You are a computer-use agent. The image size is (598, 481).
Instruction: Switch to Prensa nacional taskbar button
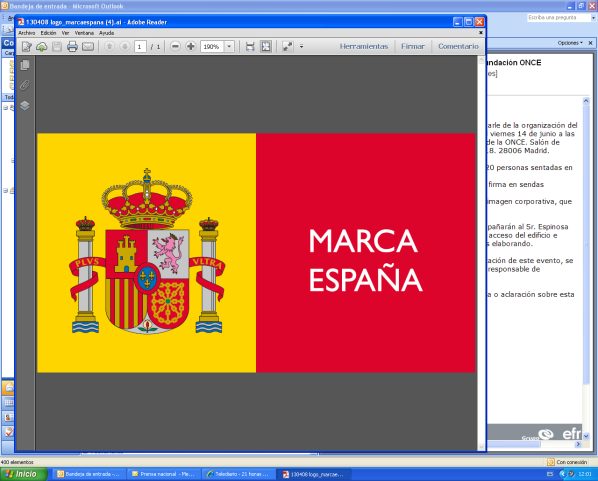(163, 474)
